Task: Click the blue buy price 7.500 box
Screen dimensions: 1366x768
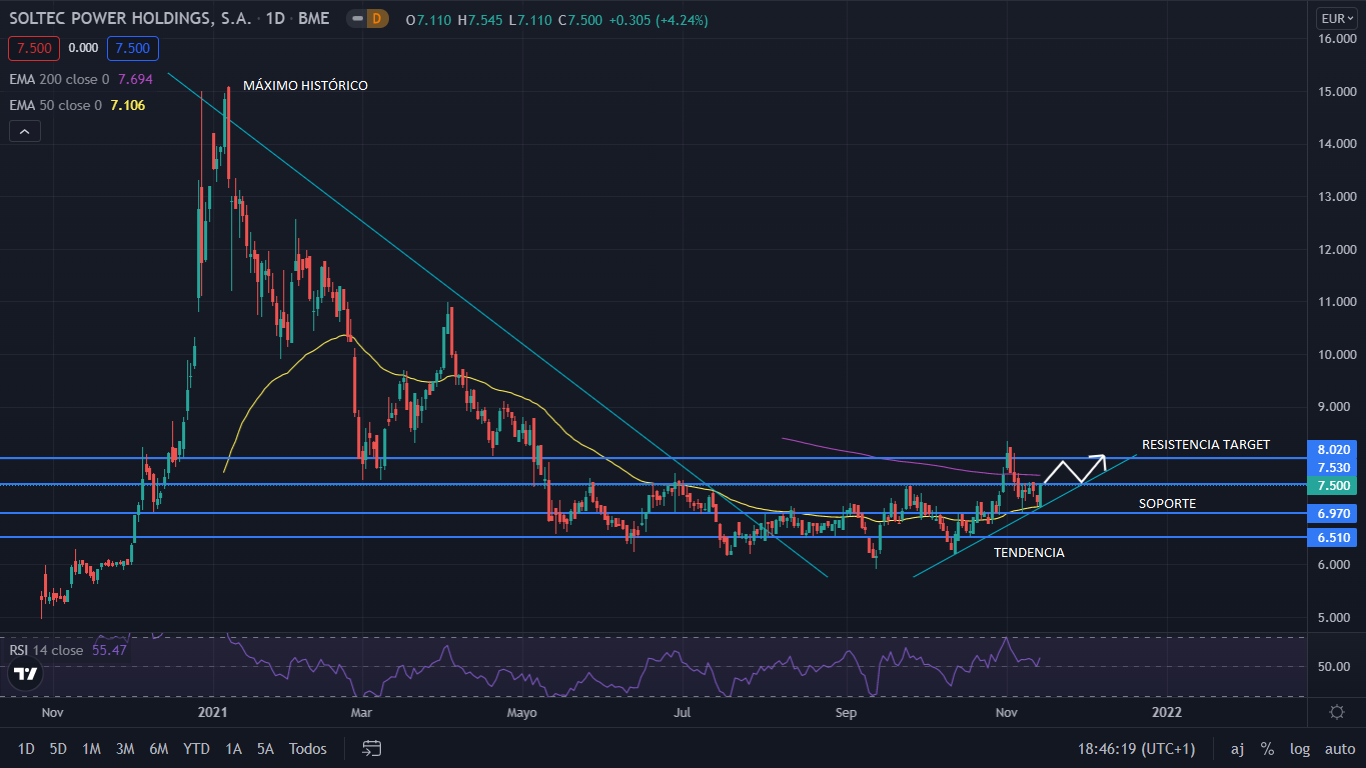Action: [134, 48]
